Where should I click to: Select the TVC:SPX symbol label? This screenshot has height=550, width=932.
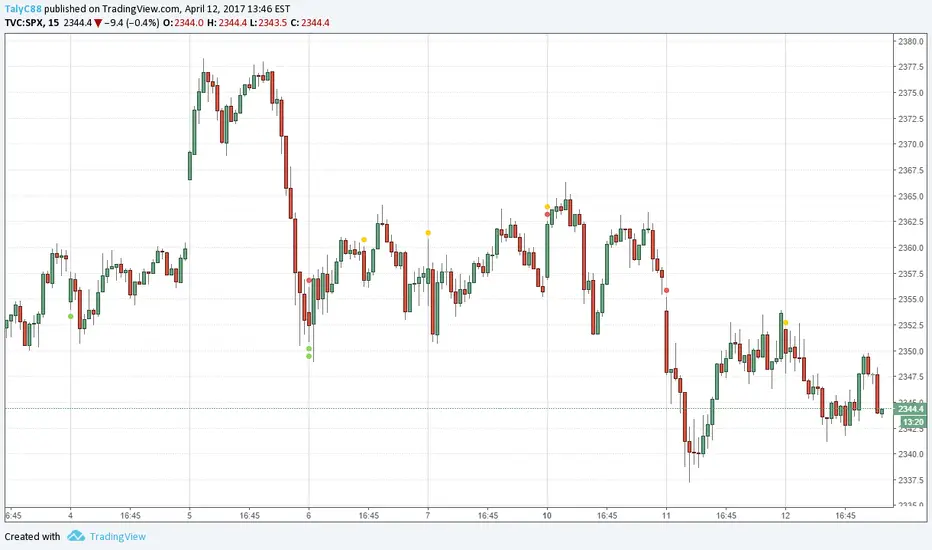click(27, 21)
